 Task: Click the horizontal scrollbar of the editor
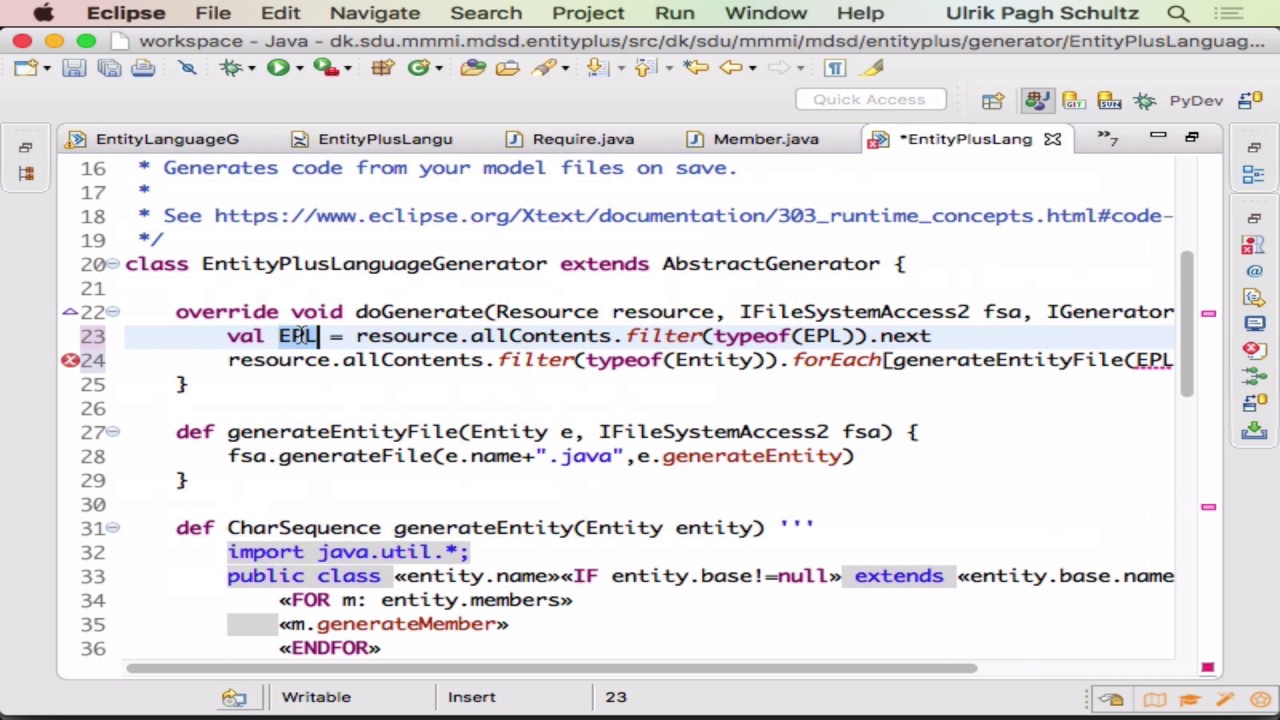click(x=550, y=668)
